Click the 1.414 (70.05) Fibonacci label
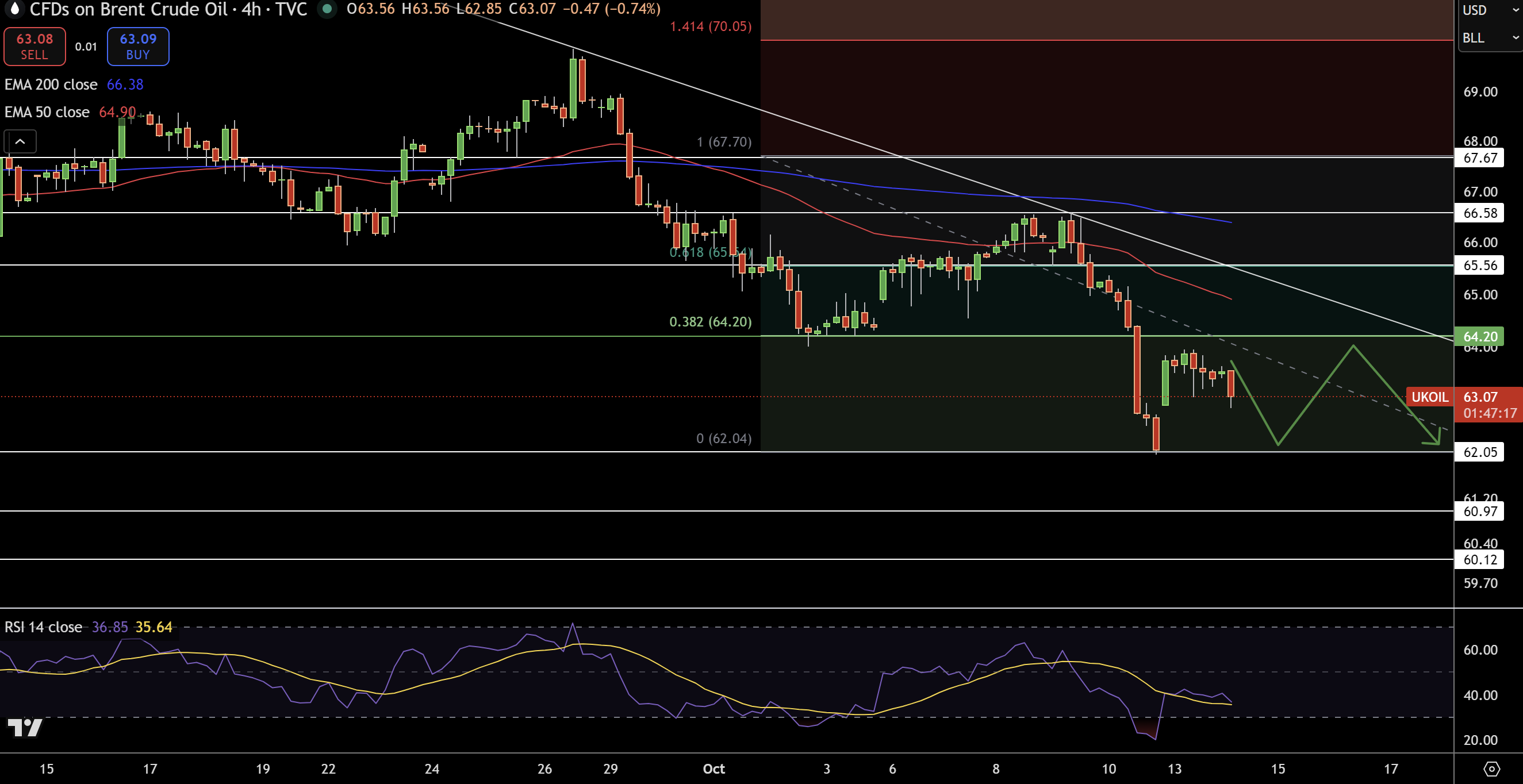Viewport: 1523px width, 784px height. 711,26
